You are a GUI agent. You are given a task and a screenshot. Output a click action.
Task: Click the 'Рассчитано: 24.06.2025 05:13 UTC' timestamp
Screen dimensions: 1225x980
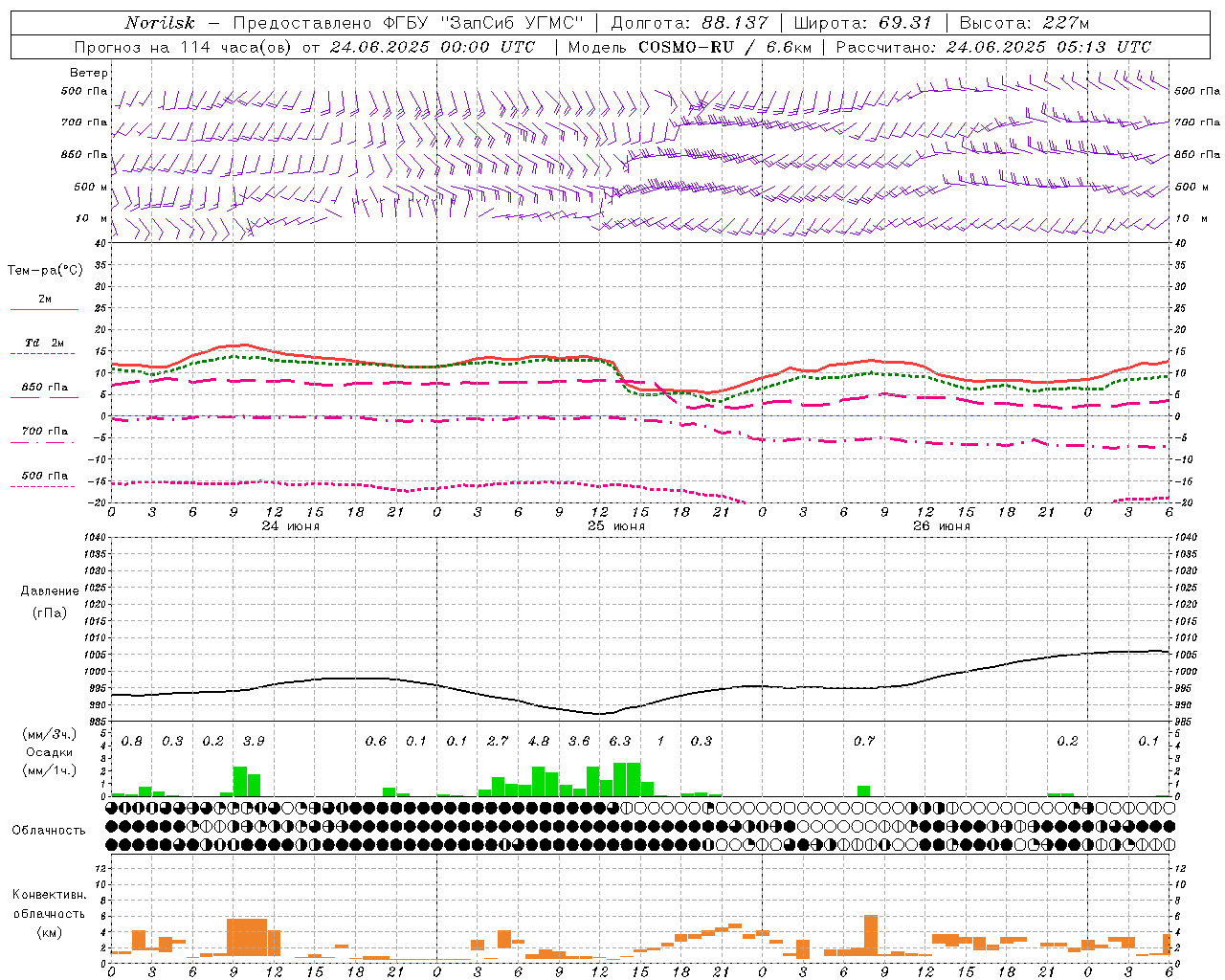[x=993, y=47]
